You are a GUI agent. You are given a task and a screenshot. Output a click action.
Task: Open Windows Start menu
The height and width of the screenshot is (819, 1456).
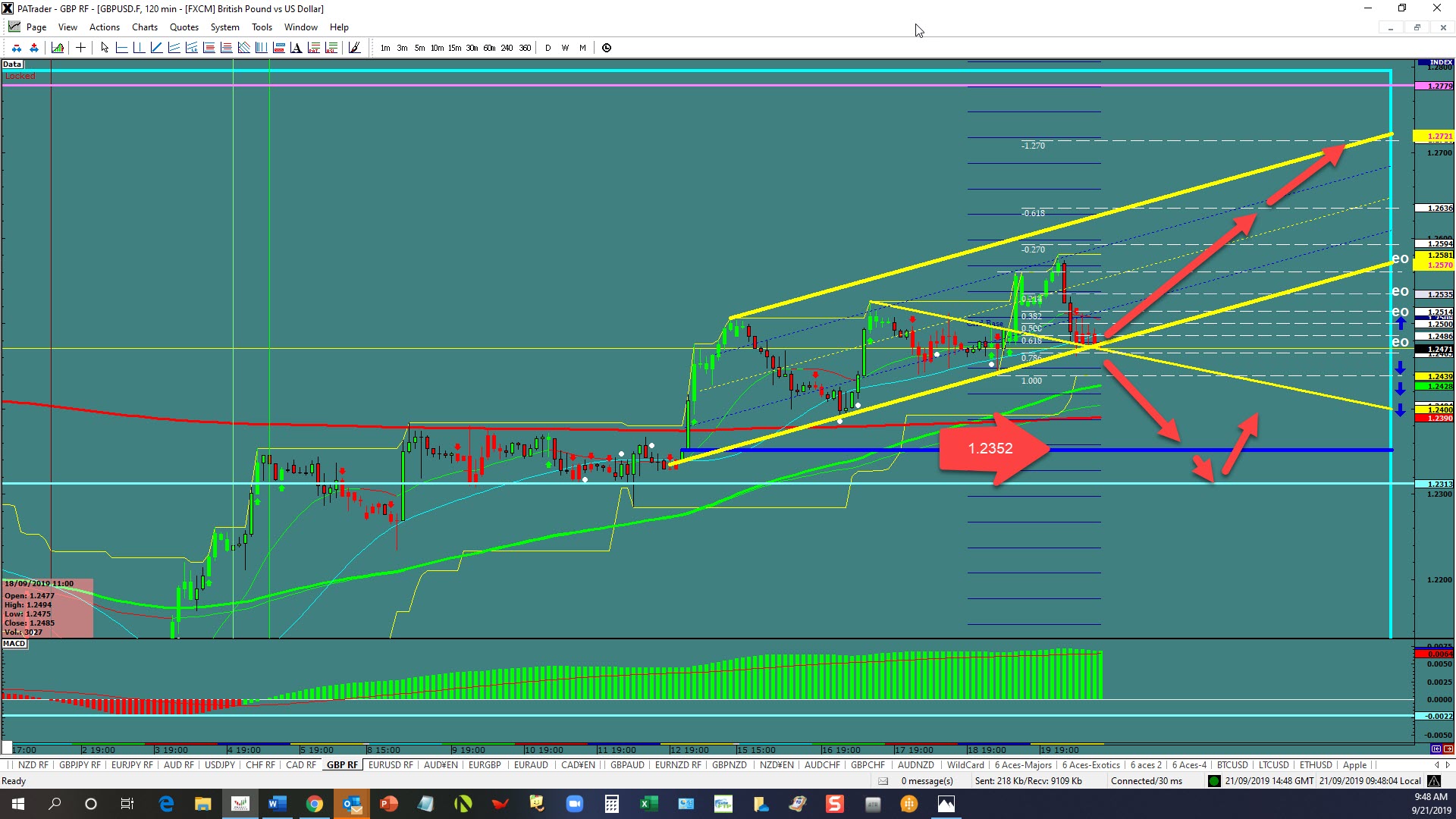(x=17, y=804)
